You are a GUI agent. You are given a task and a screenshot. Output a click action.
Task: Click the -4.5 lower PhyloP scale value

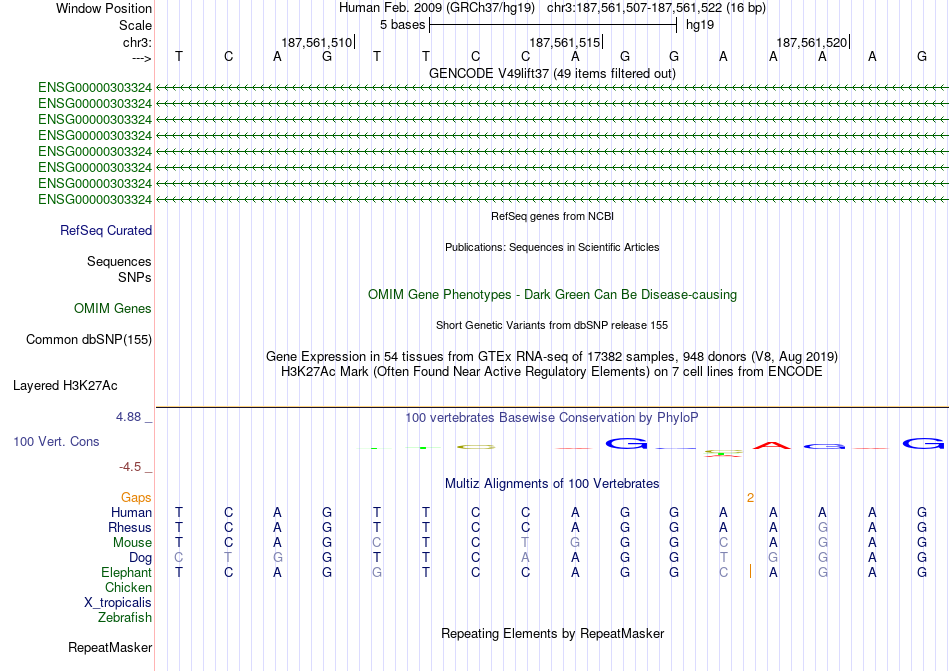[130, 467]
